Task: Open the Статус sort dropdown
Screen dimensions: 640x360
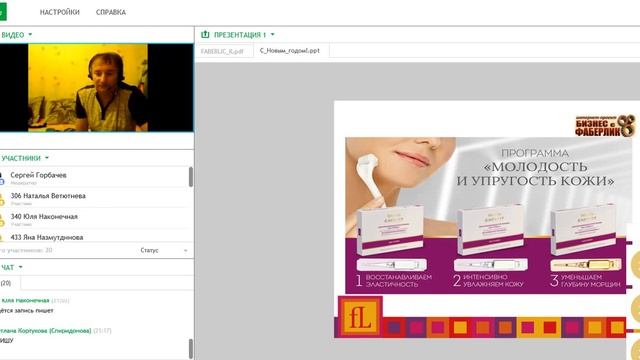Action: coord(164,250)
